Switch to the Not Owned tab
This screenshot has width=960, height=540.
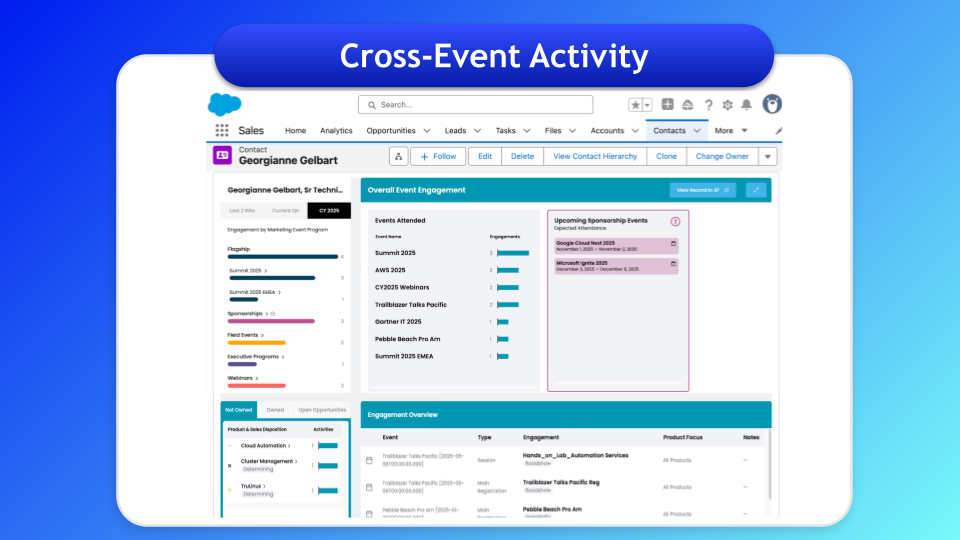click(239, 410)
